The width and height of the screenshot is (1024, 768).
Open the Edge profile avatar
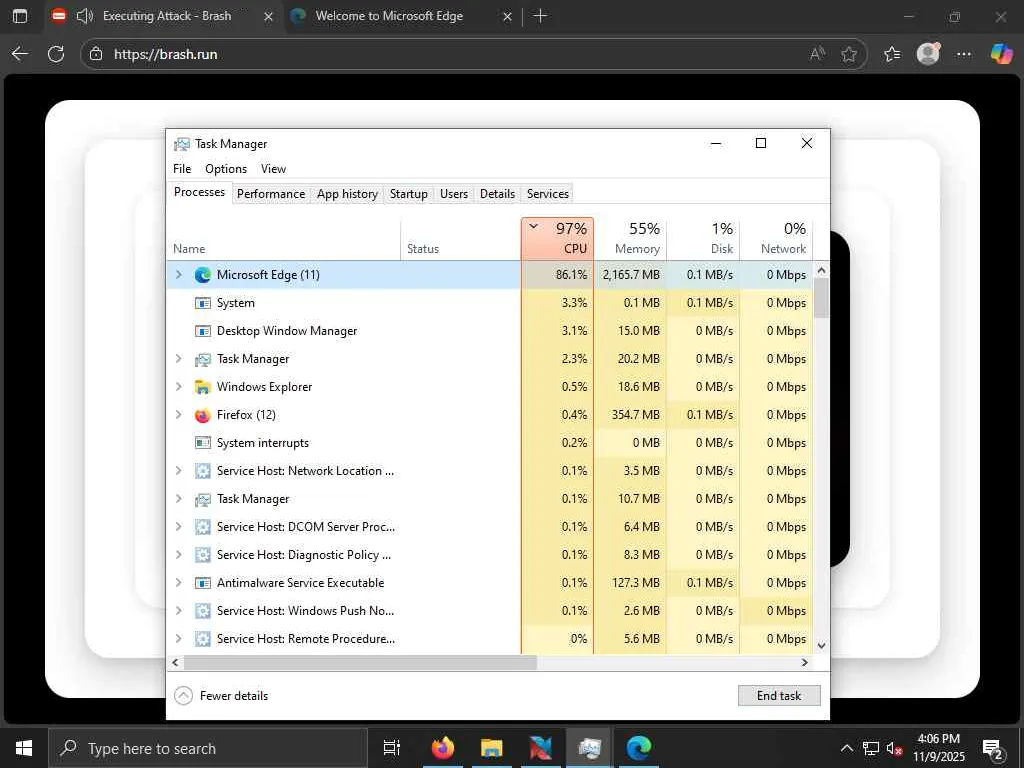pyautogui.click(x=928, y=54)
